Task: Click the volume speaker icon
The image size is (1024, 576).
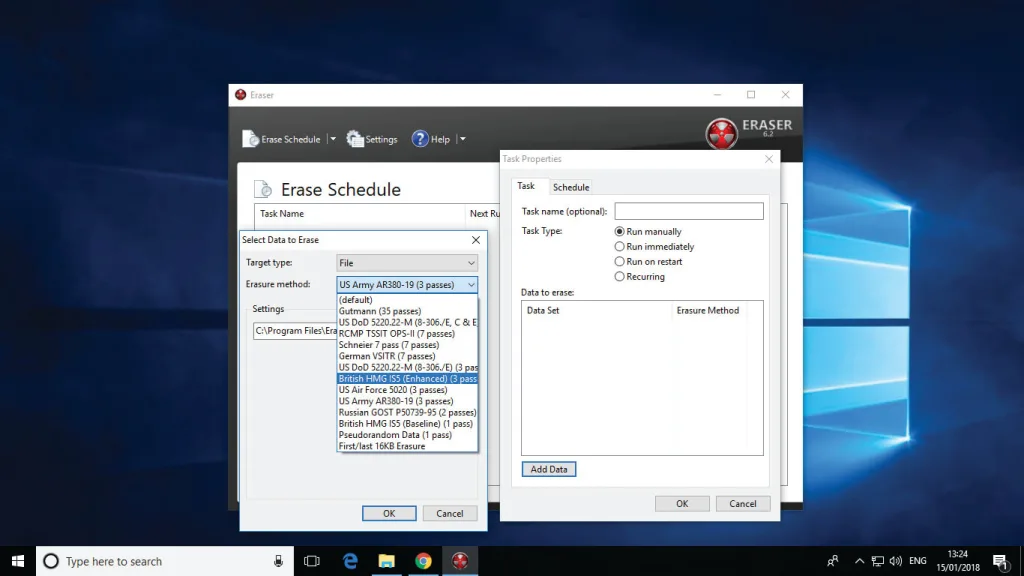Action: [x=895, y=561]
